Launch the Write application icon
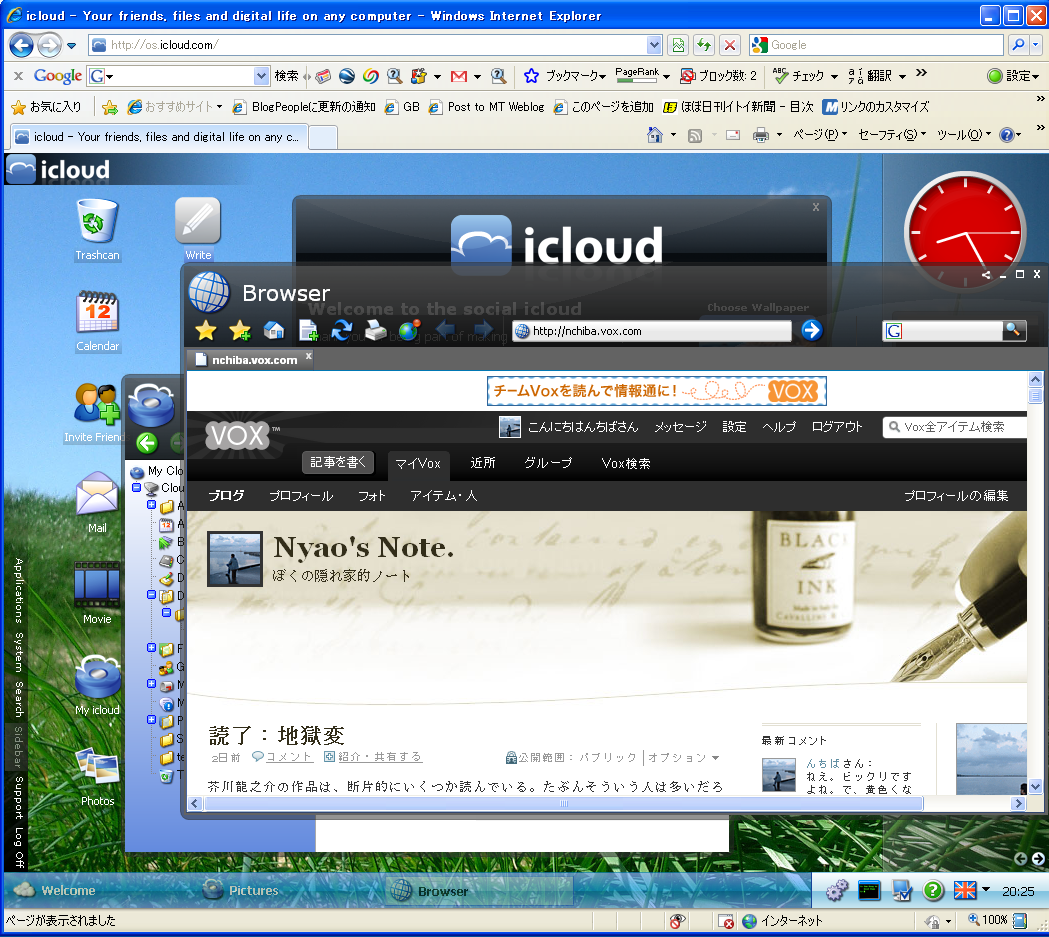The height and width of the screenshot is (937, 1049). [198, 229]
